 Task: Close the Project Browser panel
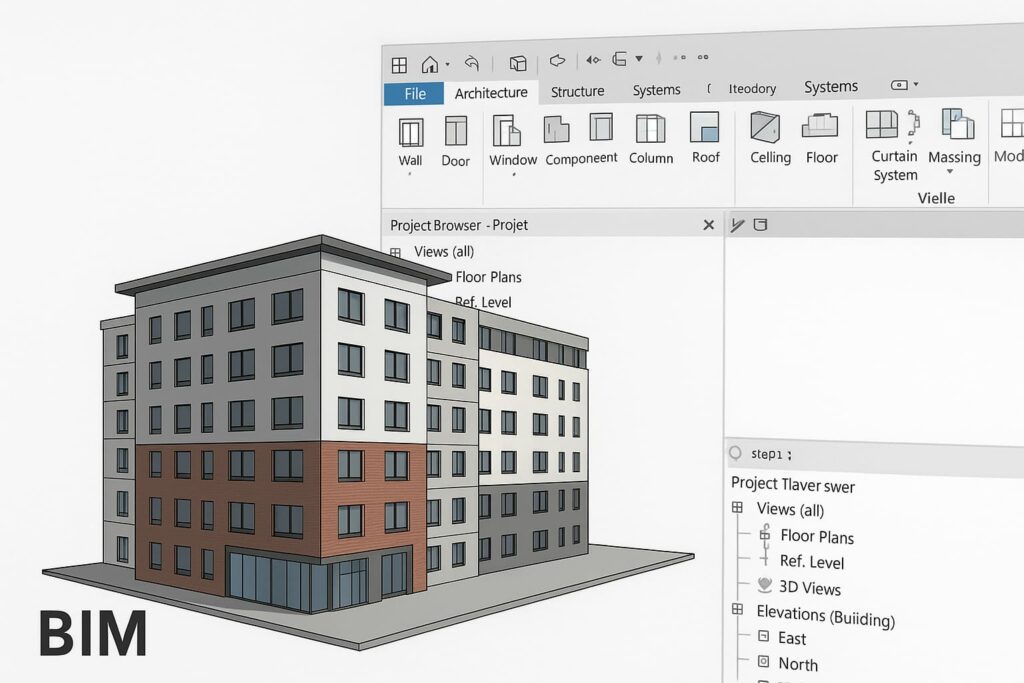pos(709,225)
